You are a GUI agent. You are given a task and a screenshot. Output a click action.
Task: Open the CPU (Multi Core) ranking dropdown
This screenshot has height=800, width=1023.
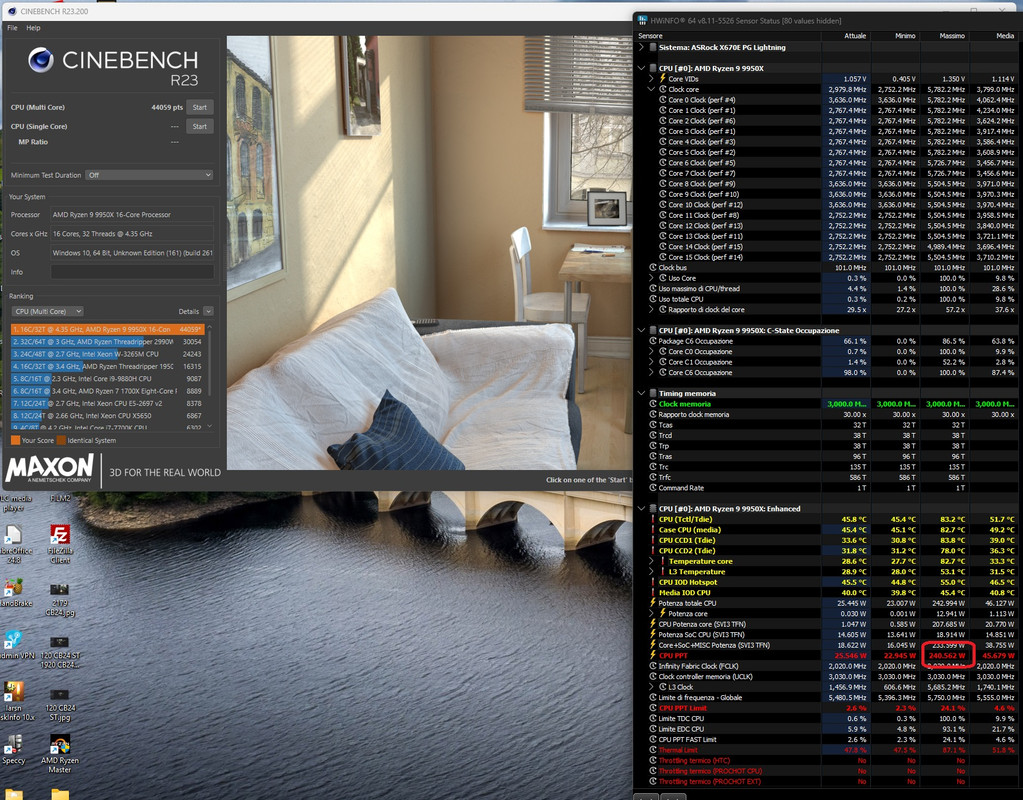point(48,311)
